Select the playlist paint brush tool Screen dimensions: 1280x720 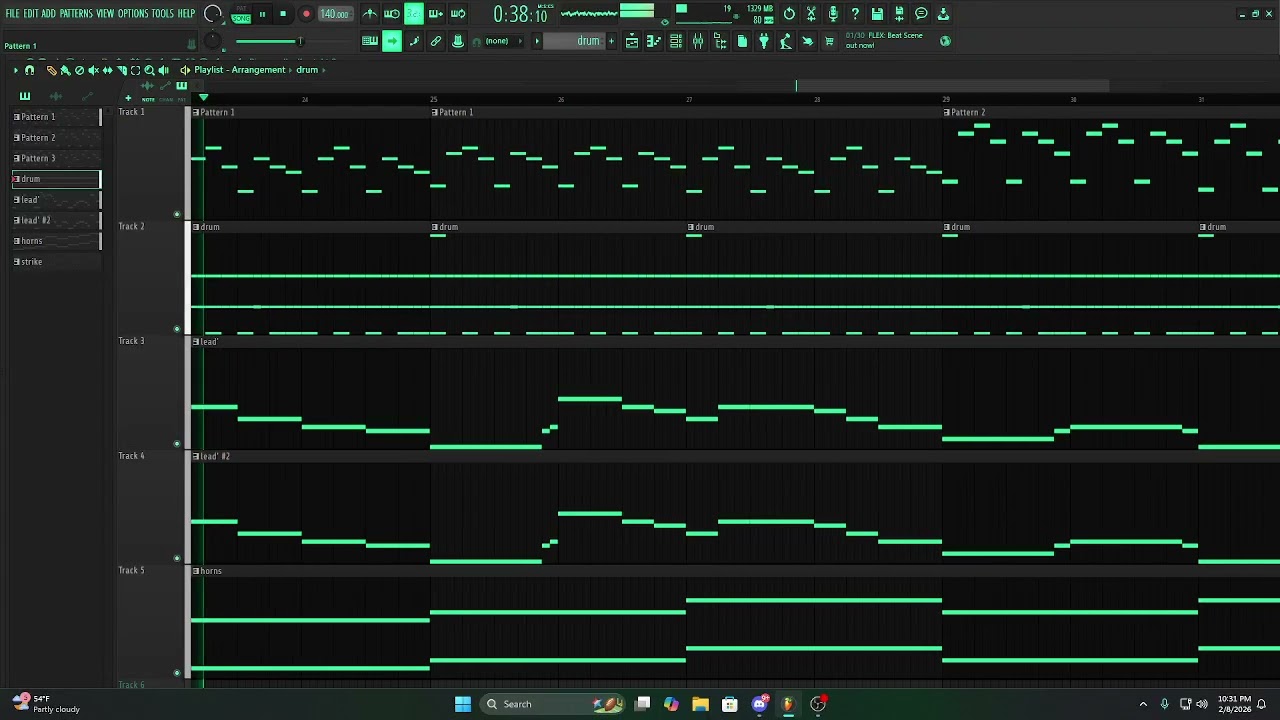(x=65, y=70)
